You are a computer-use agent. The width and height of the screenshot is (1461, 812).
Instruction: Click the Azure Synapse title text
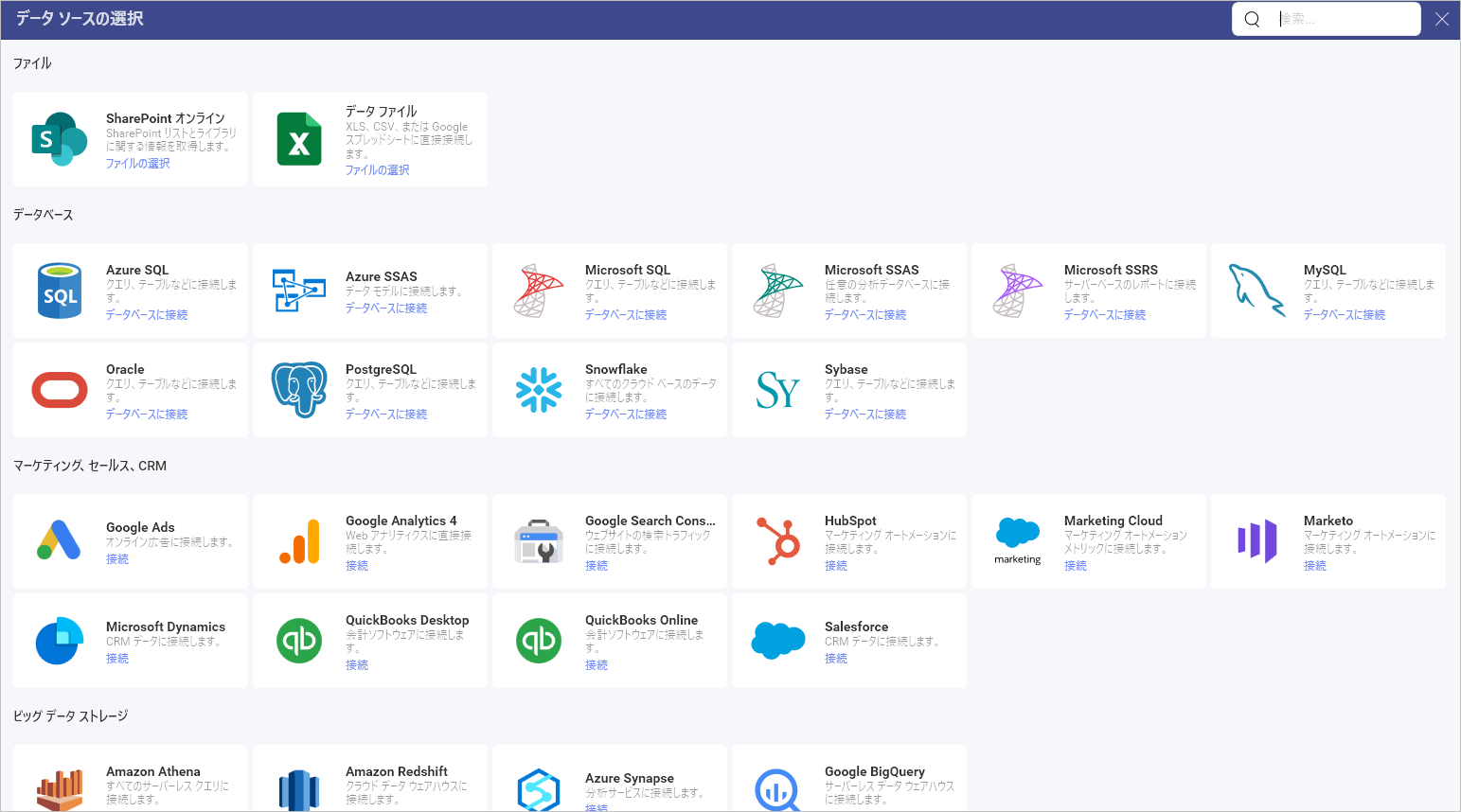point(630,778)
